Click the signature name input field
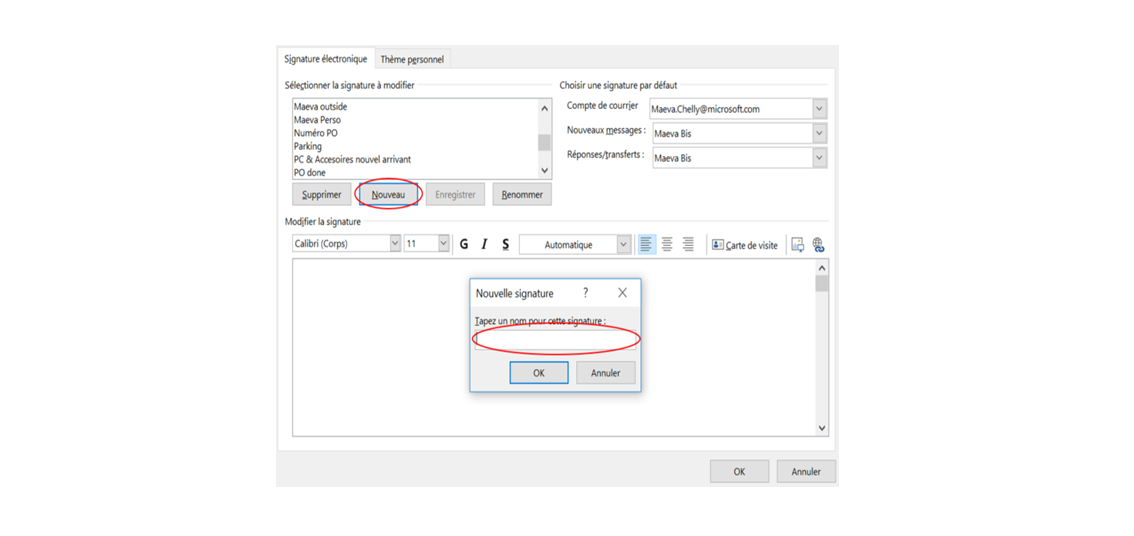This screenshot has height=536, width=1134. coord(555,340)
